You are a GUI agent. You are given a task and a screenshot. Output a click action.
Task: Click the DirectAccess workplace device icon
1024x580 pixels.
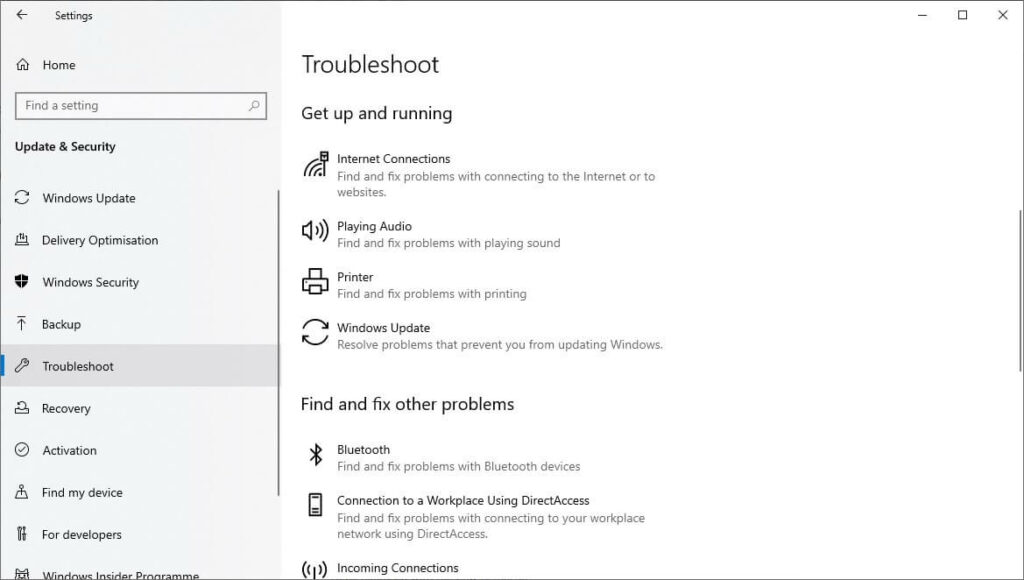tap(315, 505)
